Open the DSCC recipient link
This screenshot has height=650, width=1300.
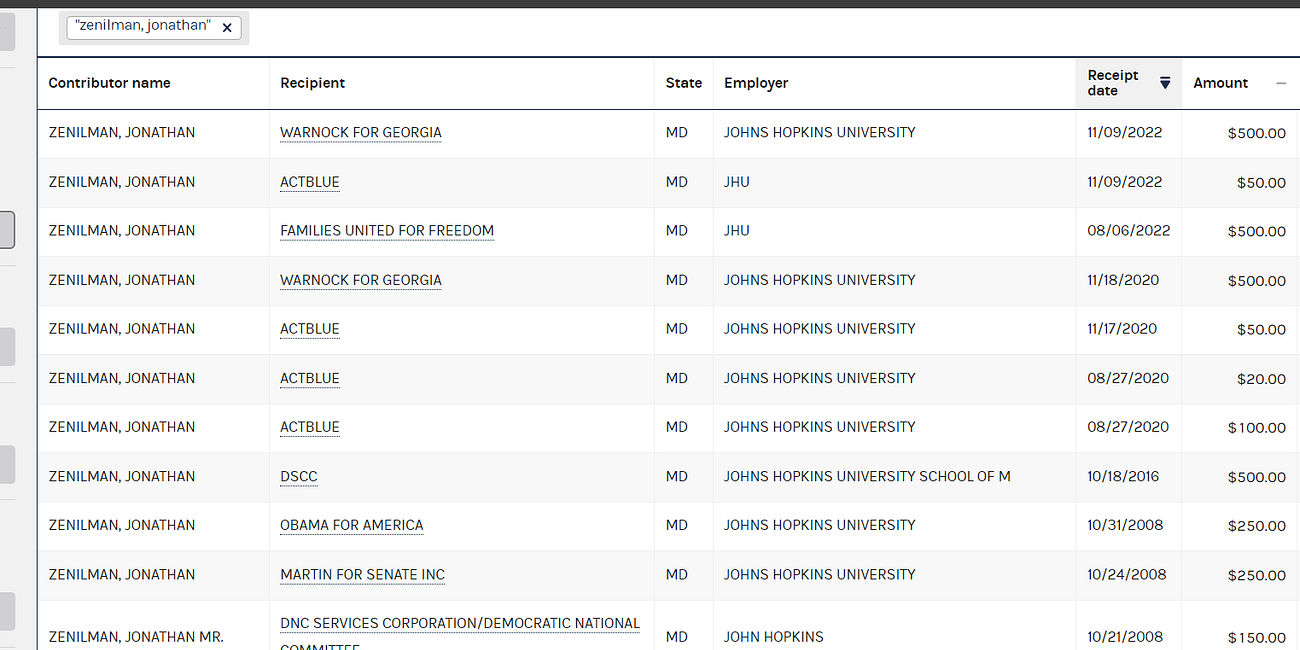coord(299,476)
